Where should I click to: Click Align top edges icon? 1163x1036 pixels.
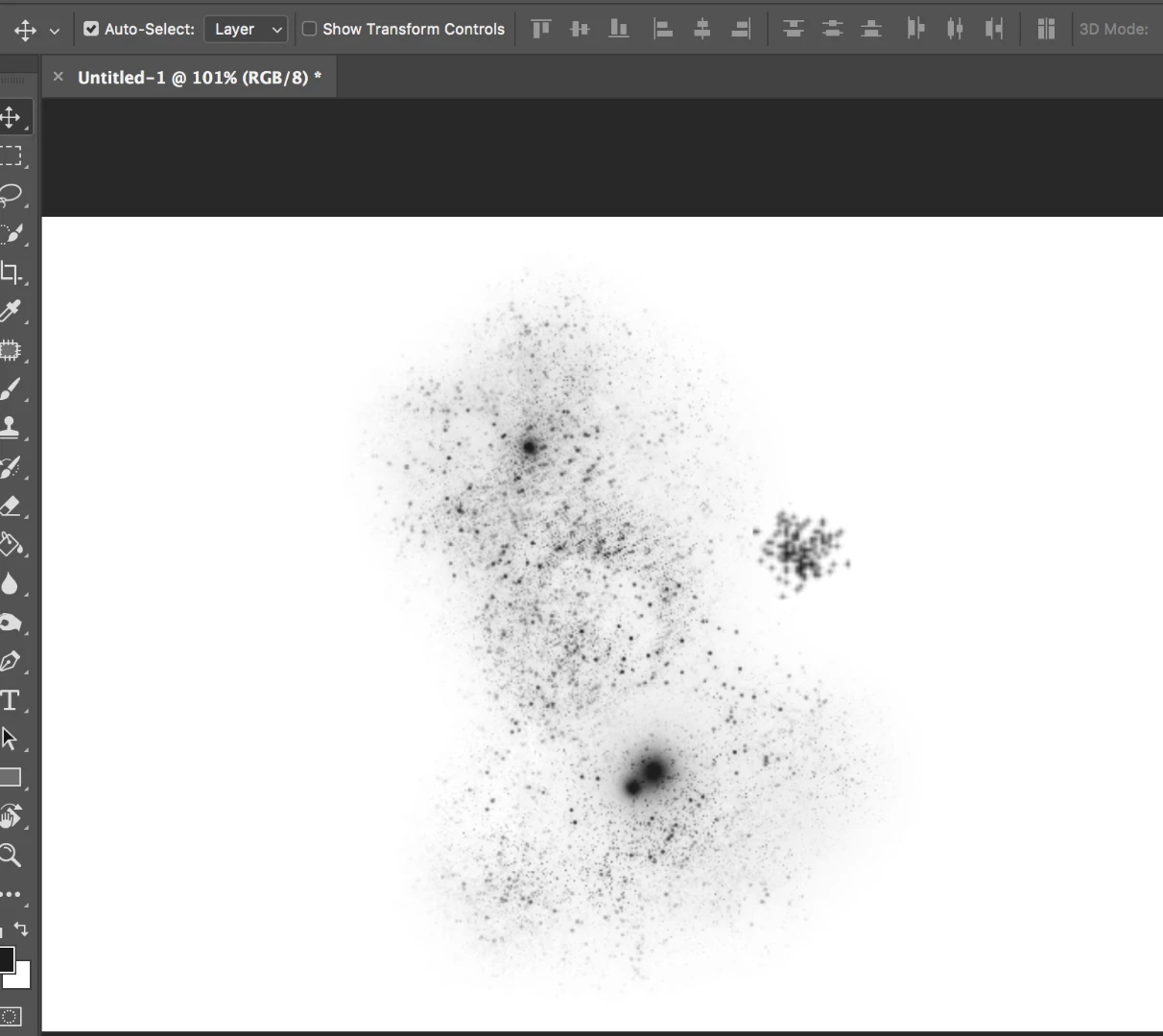tap(541, 29)
